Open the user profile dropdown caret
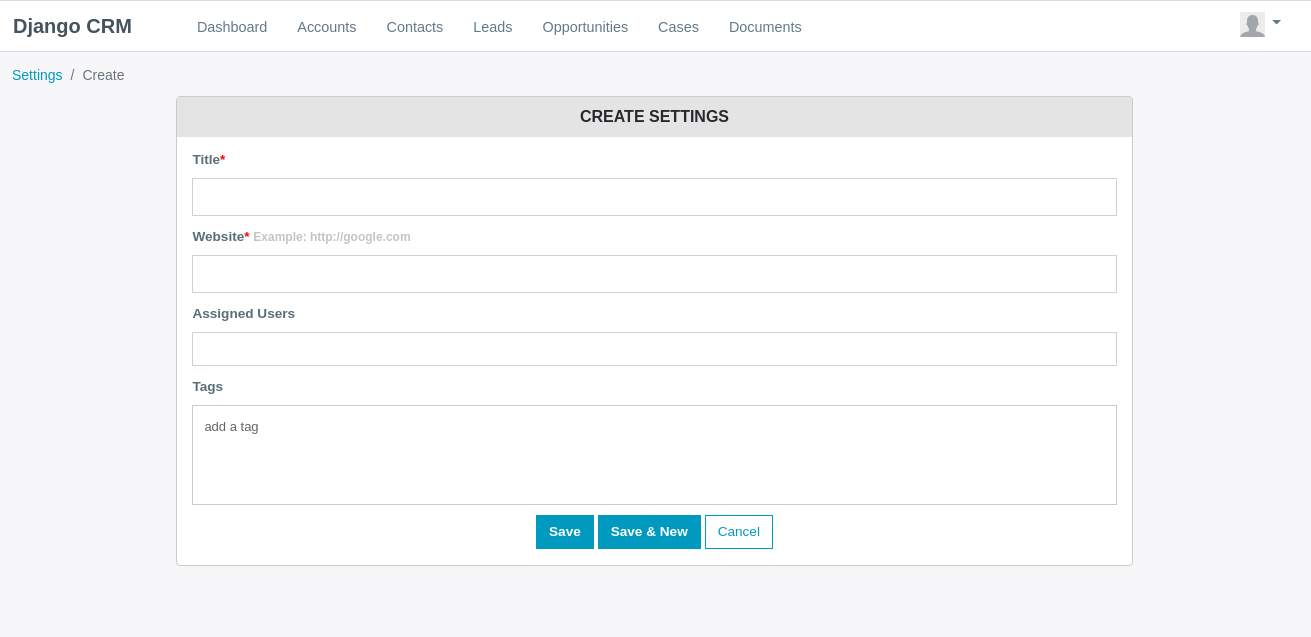This screenshot has width=1311, height=637. click(x=1276, y=22)
